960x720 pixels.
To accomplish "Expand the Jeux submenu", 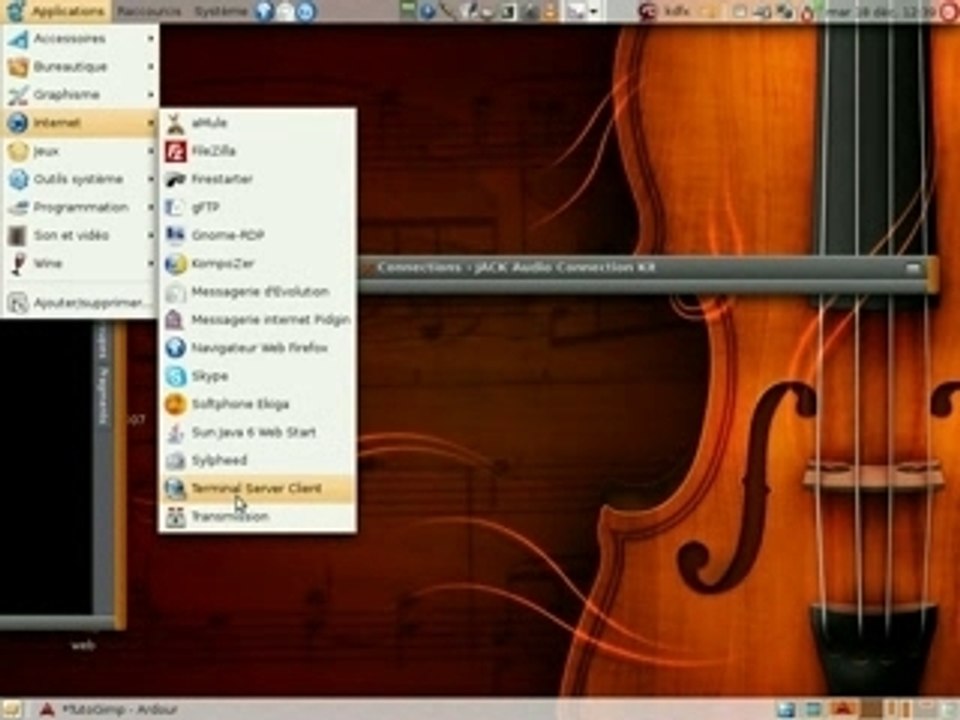I will pyautogui.click(x=80, y=151).
